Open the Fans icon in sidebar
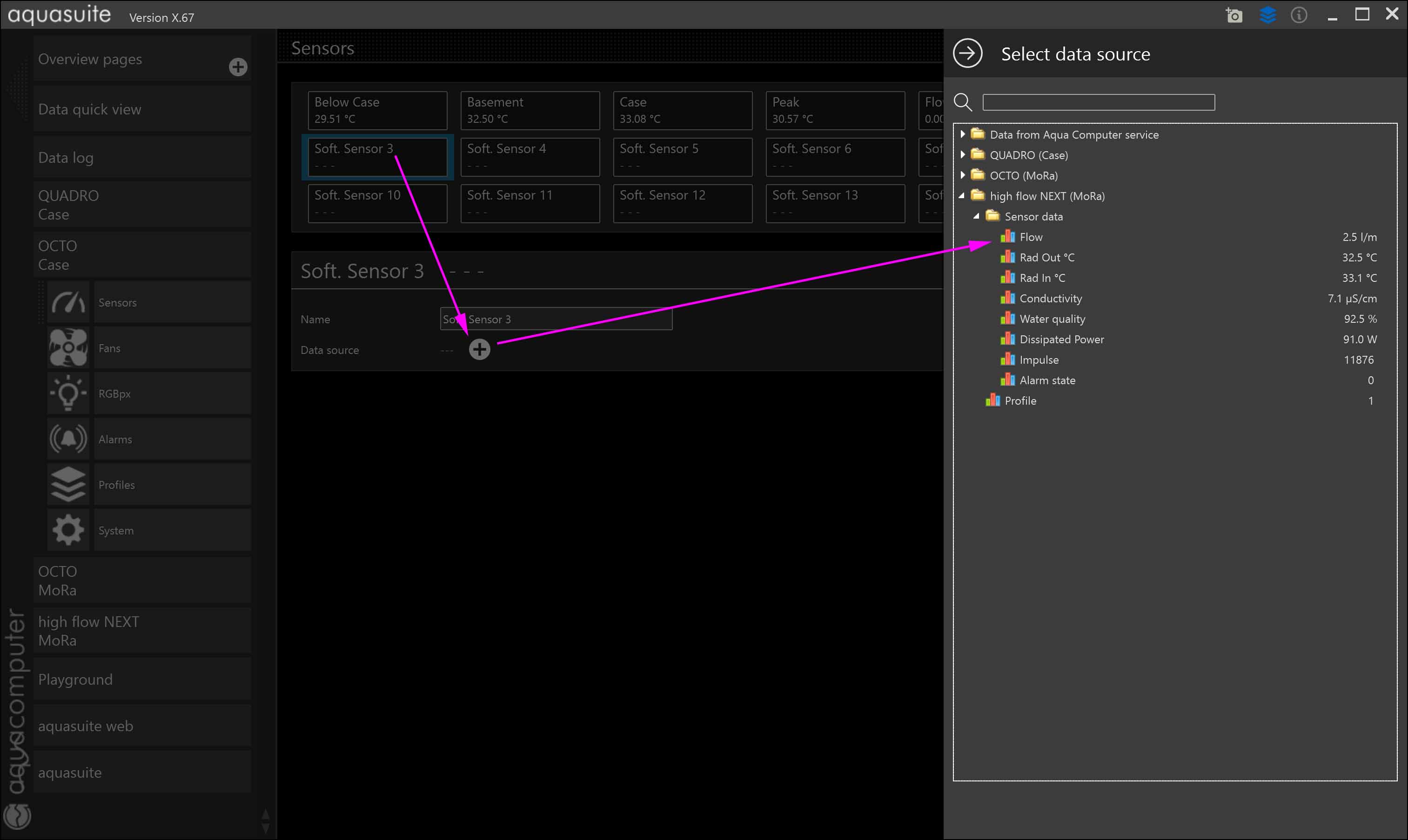This screenshot has width=1408, height=840. (x=68, y=348)
